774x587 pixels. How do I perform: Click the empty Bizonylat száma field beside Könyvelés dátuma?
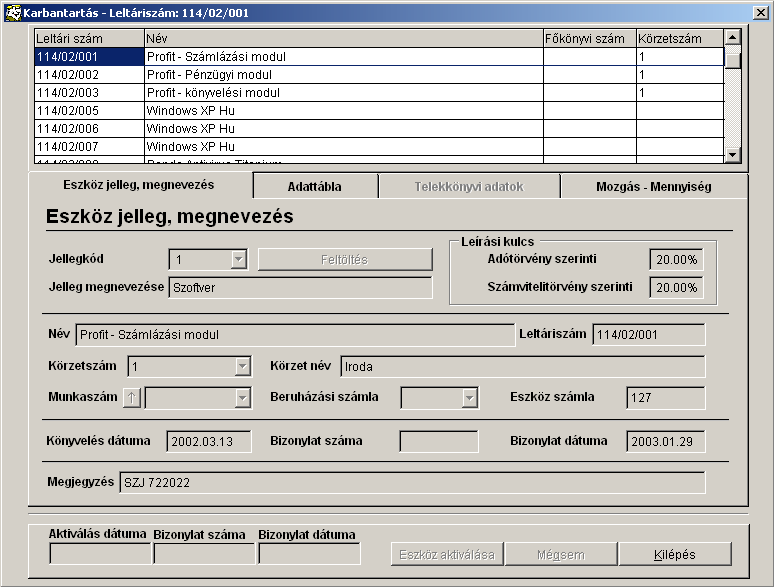click(439, 441)
